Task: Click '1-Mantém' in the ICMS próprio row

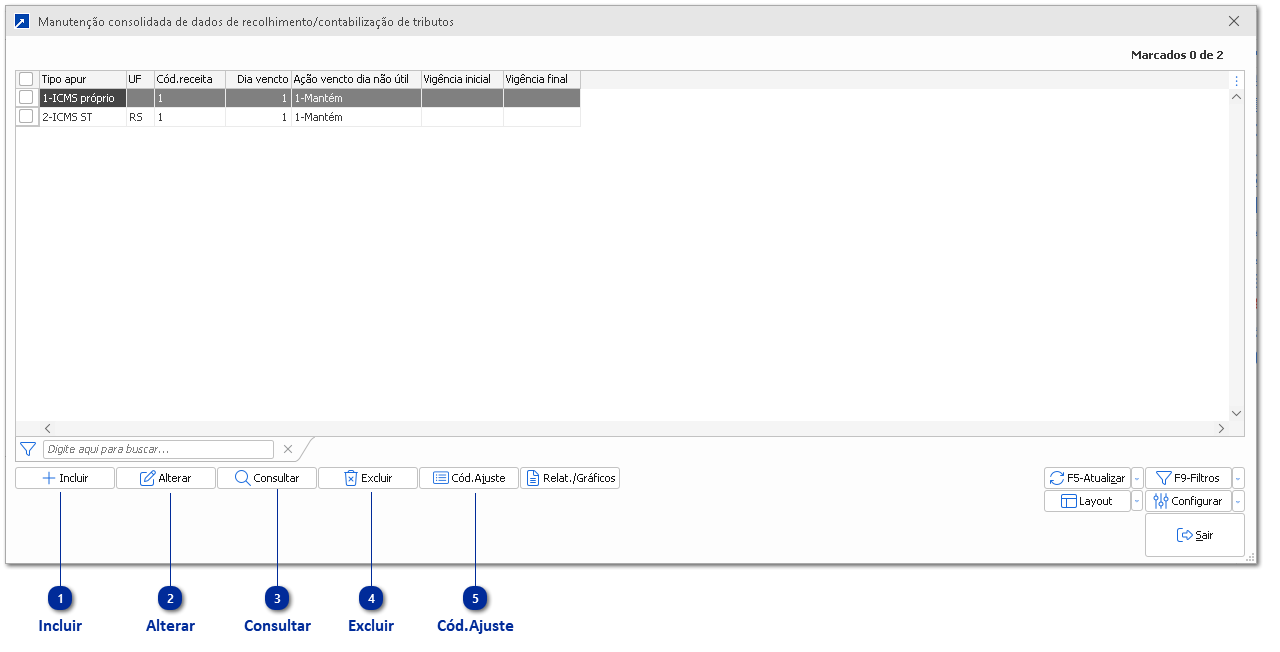Action: pyautogui.click(x=356, y=98)
